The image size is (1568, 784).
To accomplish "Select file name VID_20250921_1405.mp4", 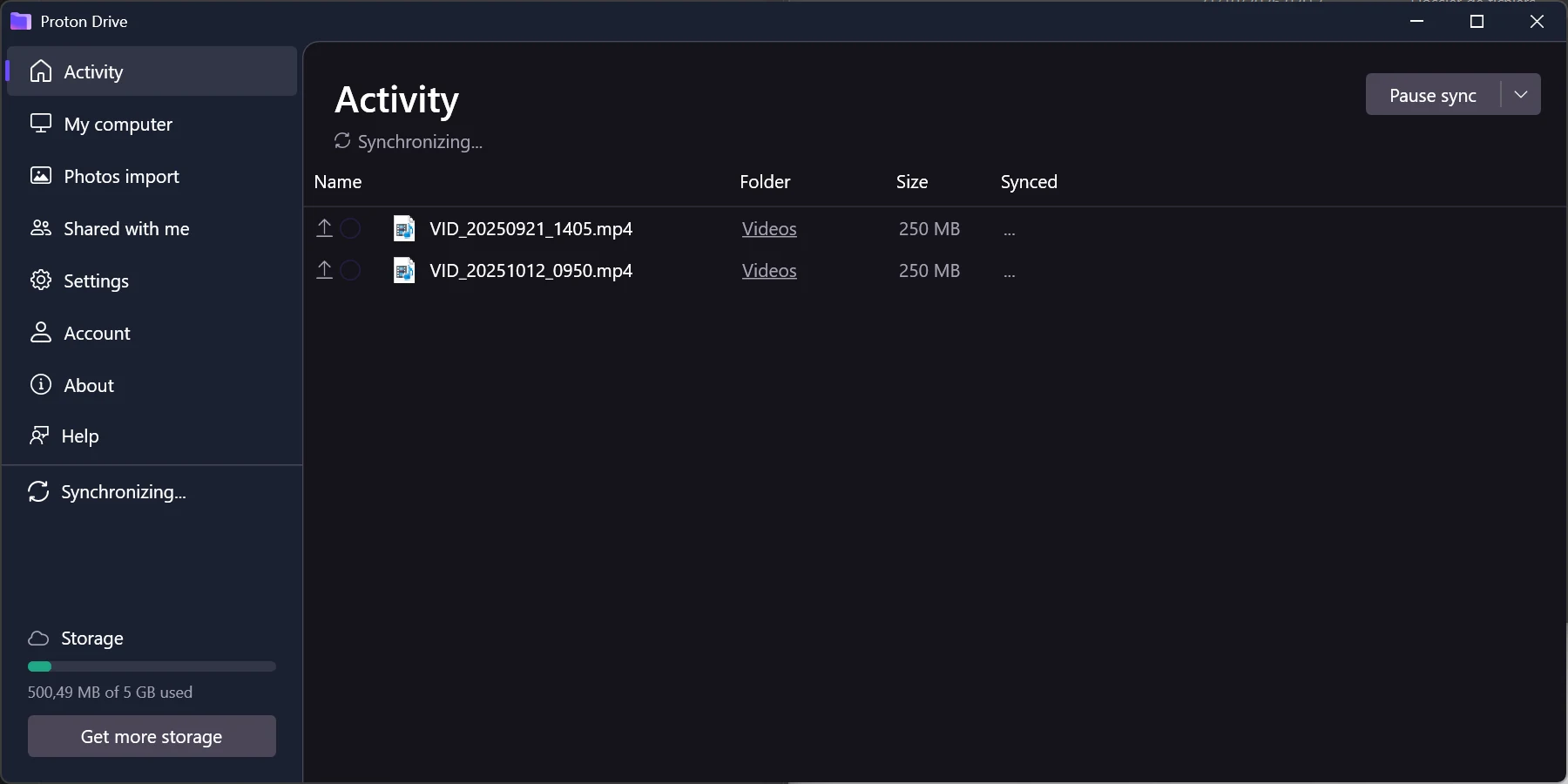I will 531,229.
